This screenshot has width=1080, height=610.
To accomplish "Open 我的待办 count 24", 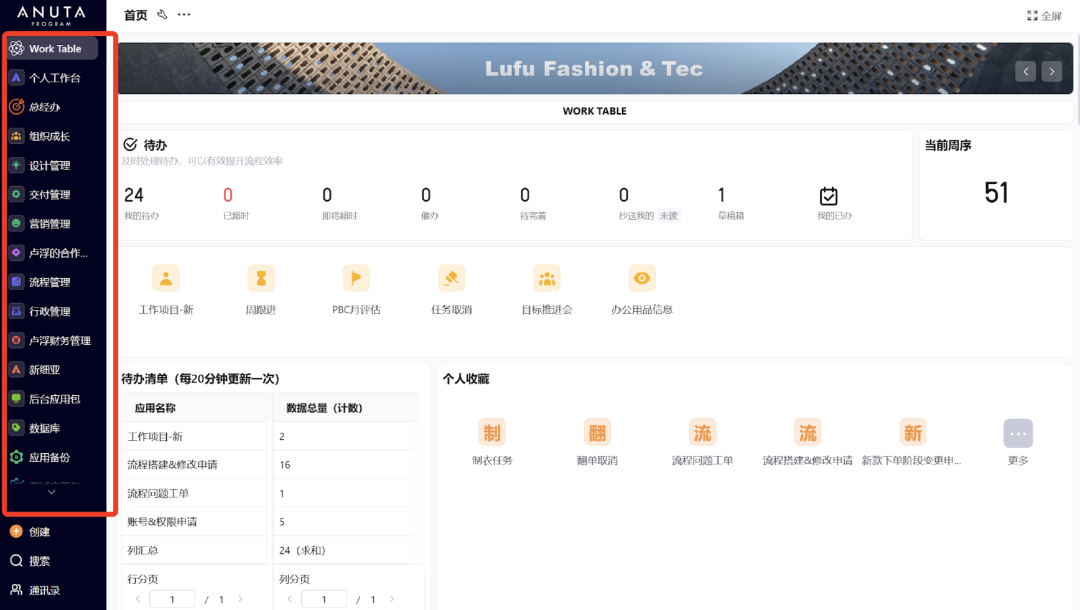I will [134, 195].
